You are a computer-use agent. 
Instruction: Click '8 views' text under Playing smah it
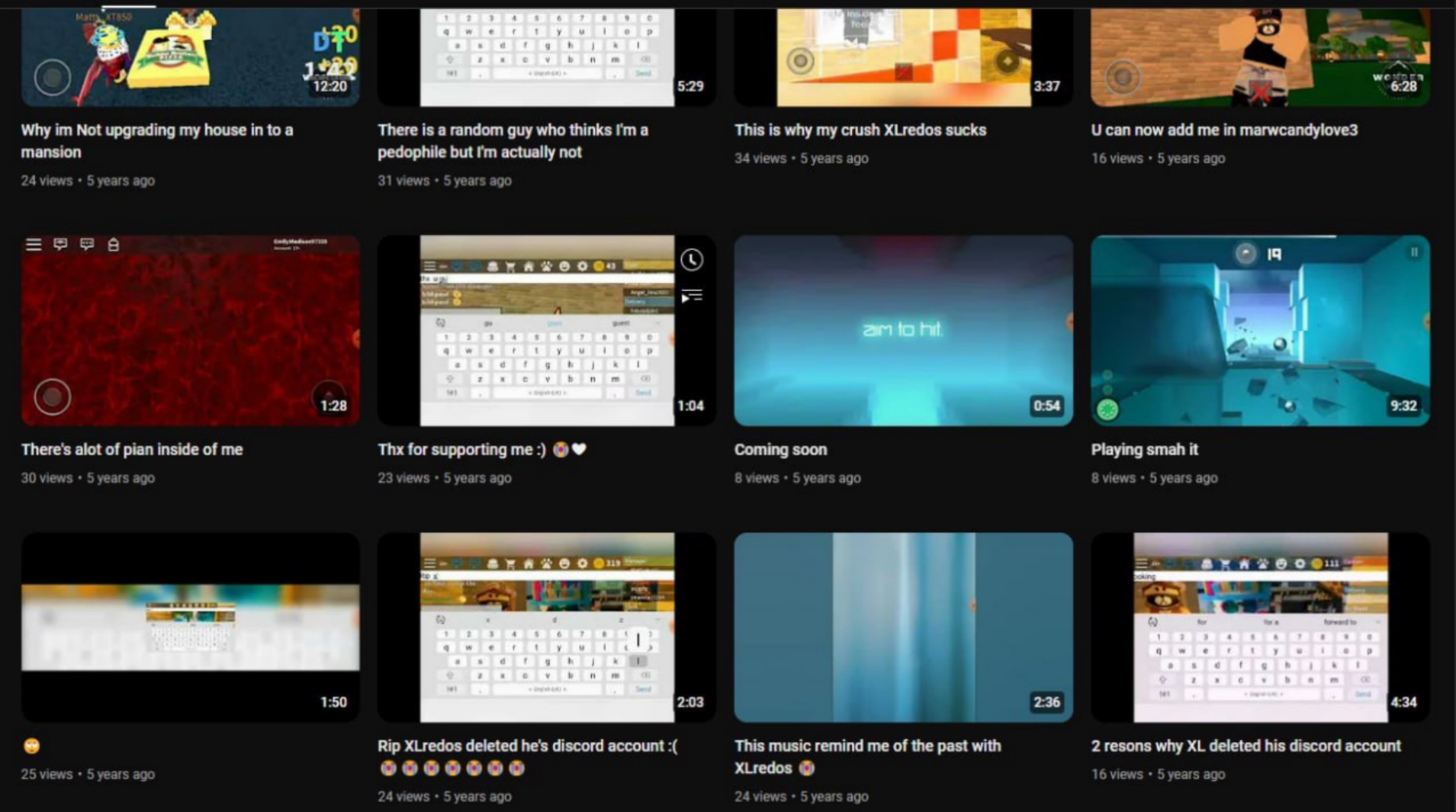pyautogui.click(x=1114, y=478)
